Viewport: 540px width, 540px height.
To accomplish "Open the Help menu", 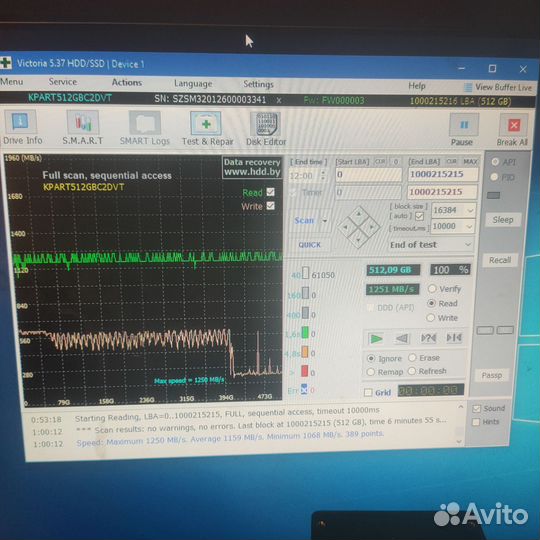I will click(417, 86).
